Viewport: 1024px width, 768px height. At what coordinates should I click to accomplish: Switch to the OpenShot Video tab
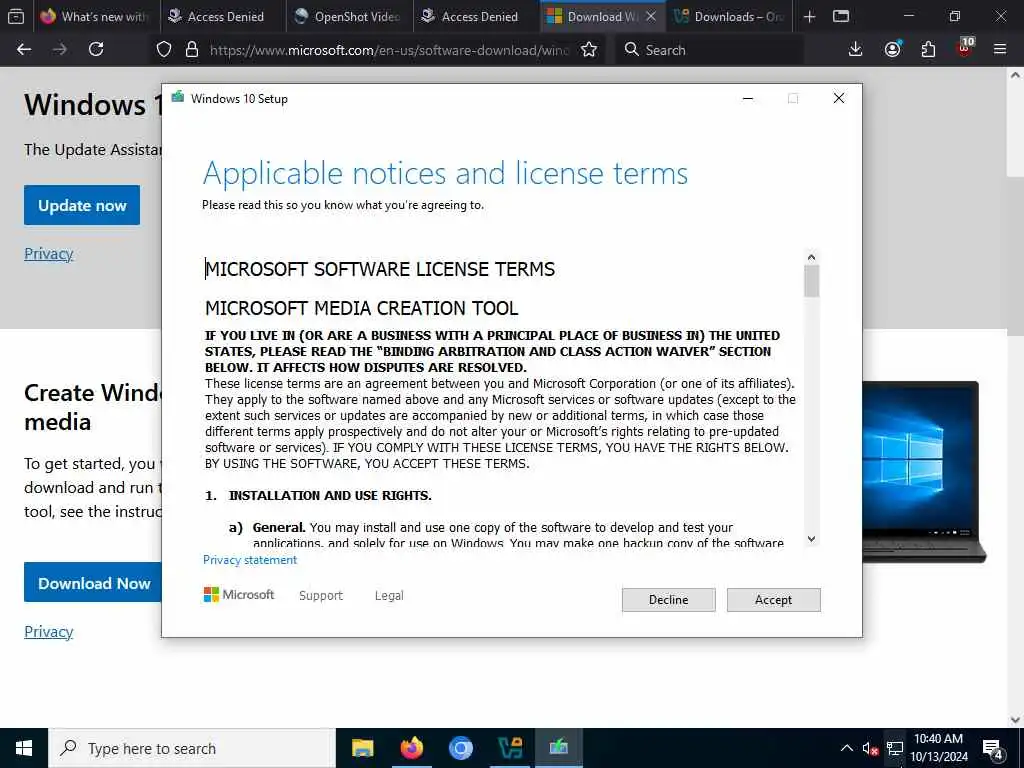pyautogui.click(x=350, y=16)
